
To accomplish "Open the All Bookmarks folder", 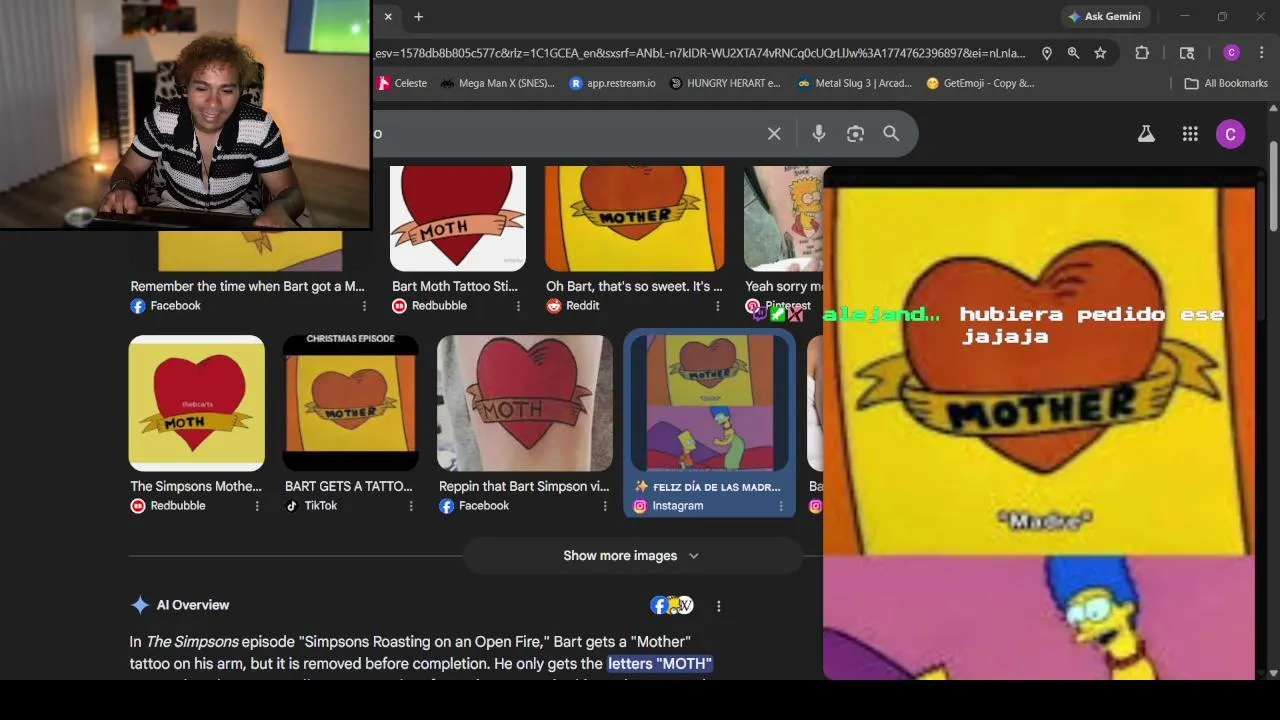I will [x=1225, y=83].
